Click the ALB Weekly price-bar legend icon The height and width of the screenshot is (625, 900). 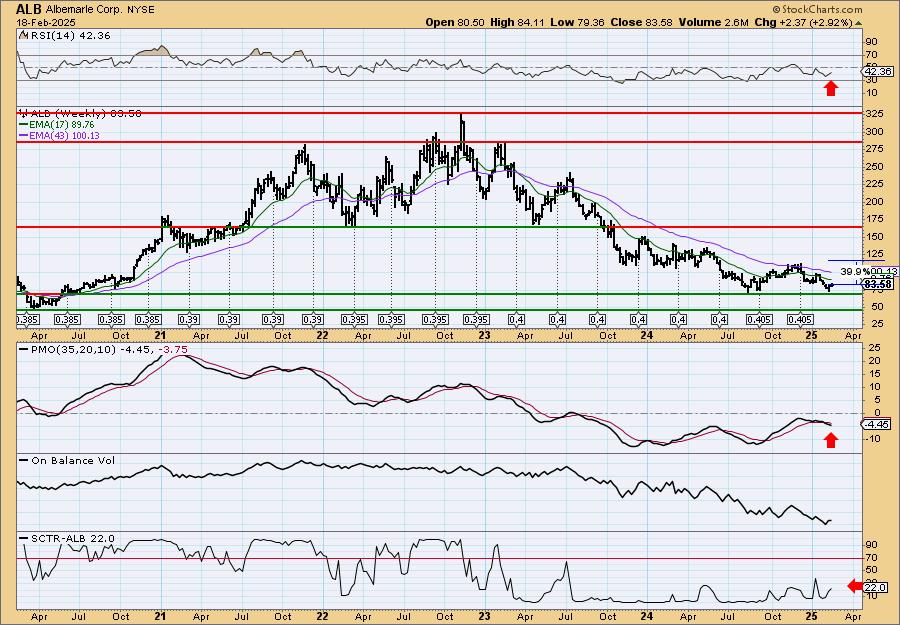[23, 113]
